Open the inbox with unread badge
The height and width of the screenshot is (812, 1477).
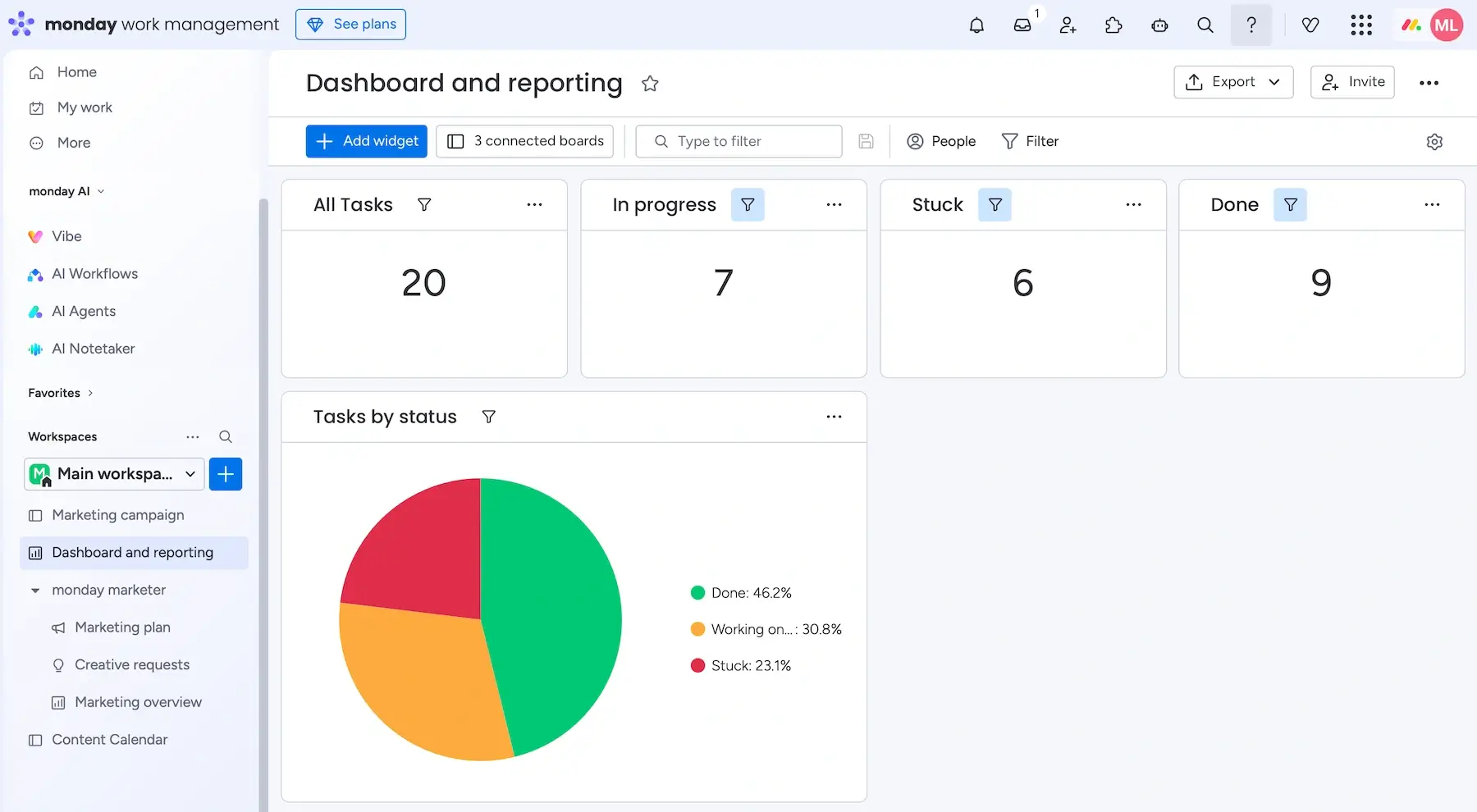1022,25
